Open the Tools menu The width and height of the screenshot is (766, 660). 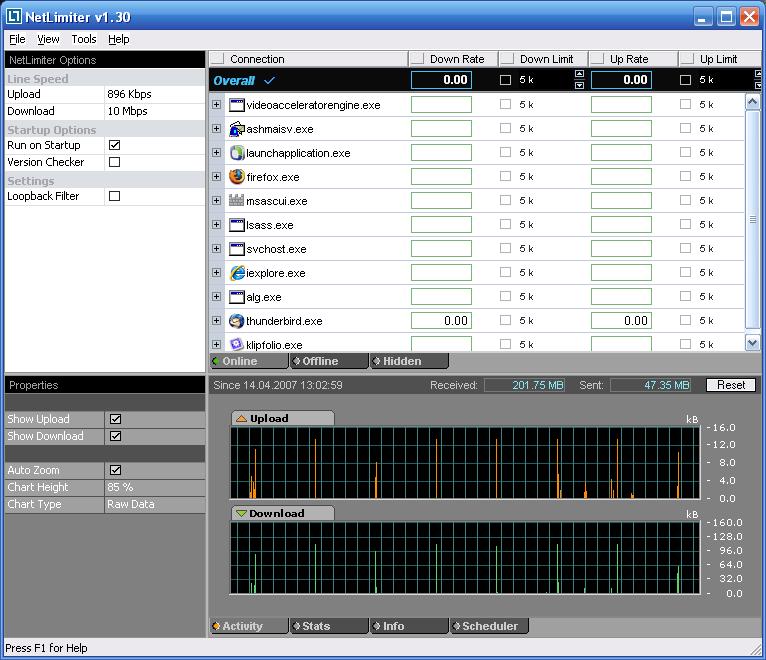(x=84, y=39)
